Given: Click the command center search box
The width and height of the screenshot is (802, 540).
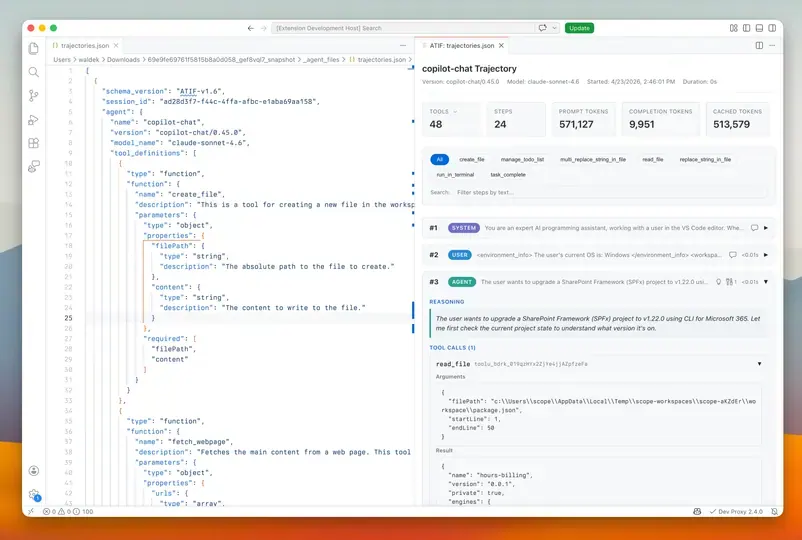Looking at the screenshot, I should click(403, 28).
